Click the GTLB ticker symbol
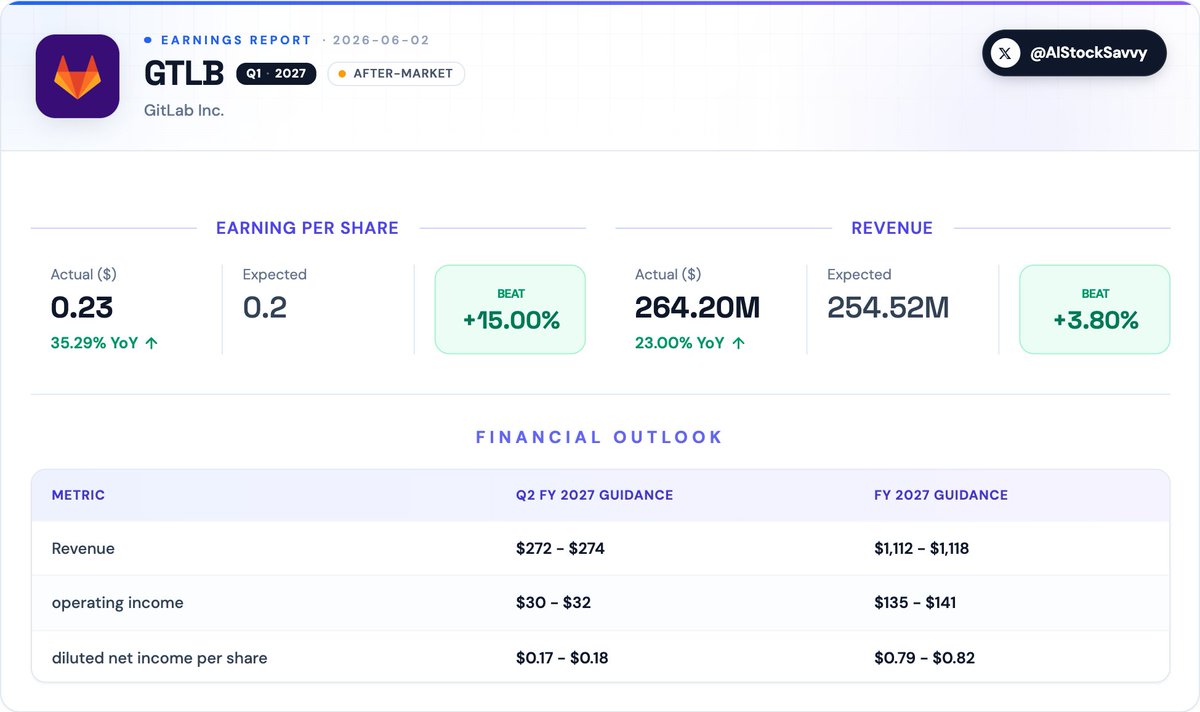1200x712 pixels. tap(184, 73)
